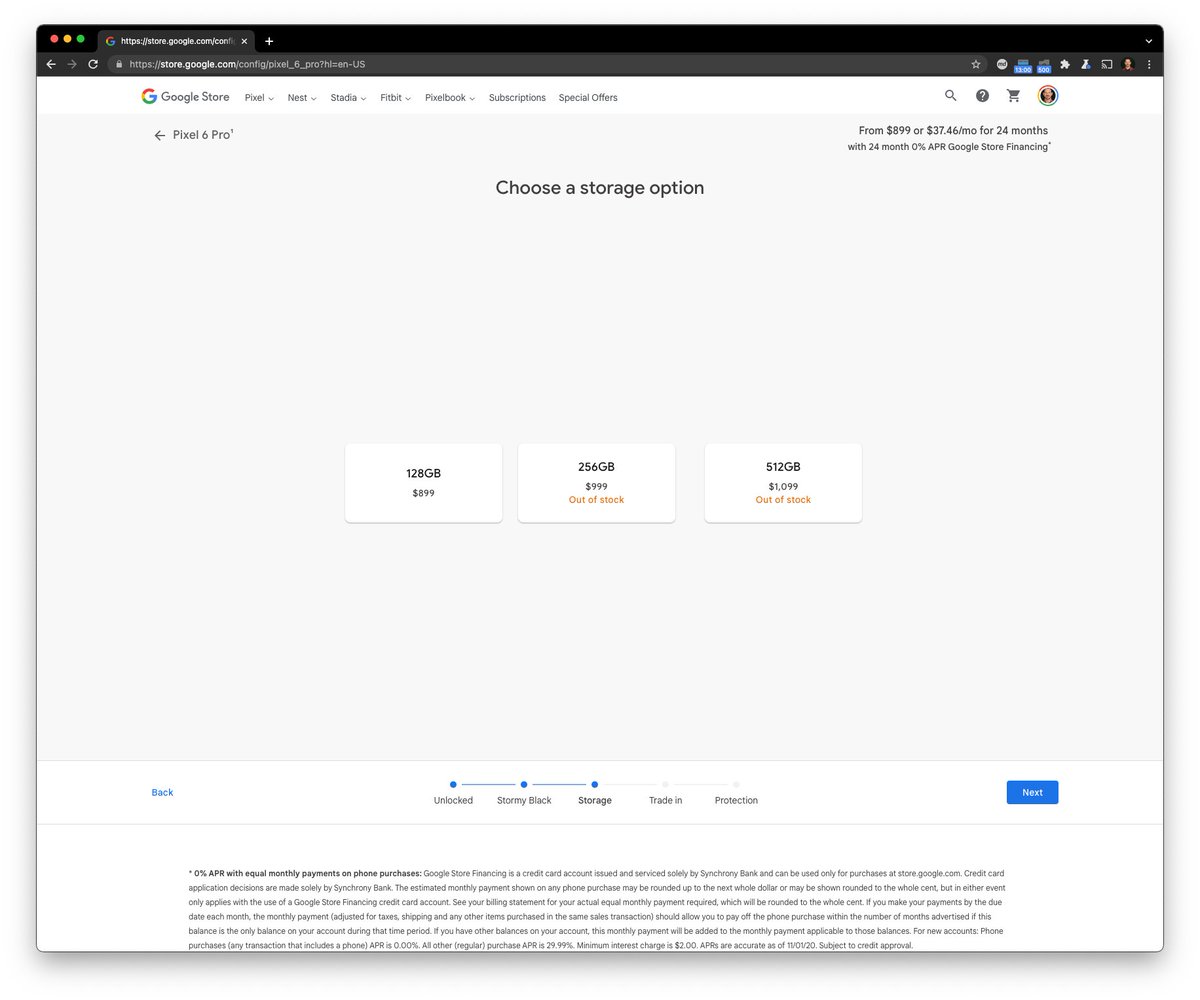Open the extension showing 13:00 badge
Screen dimensions: 1200x1000
tap(1022, 65)
